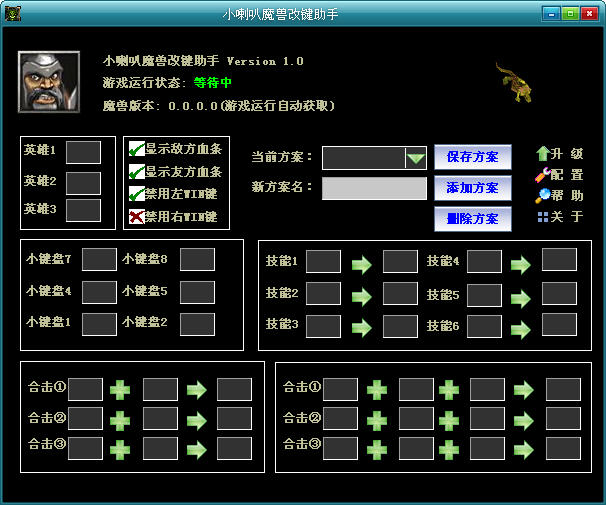The image size is (606, 505).
Task: Click the 等待中 status text
Action: coord(213,83)
